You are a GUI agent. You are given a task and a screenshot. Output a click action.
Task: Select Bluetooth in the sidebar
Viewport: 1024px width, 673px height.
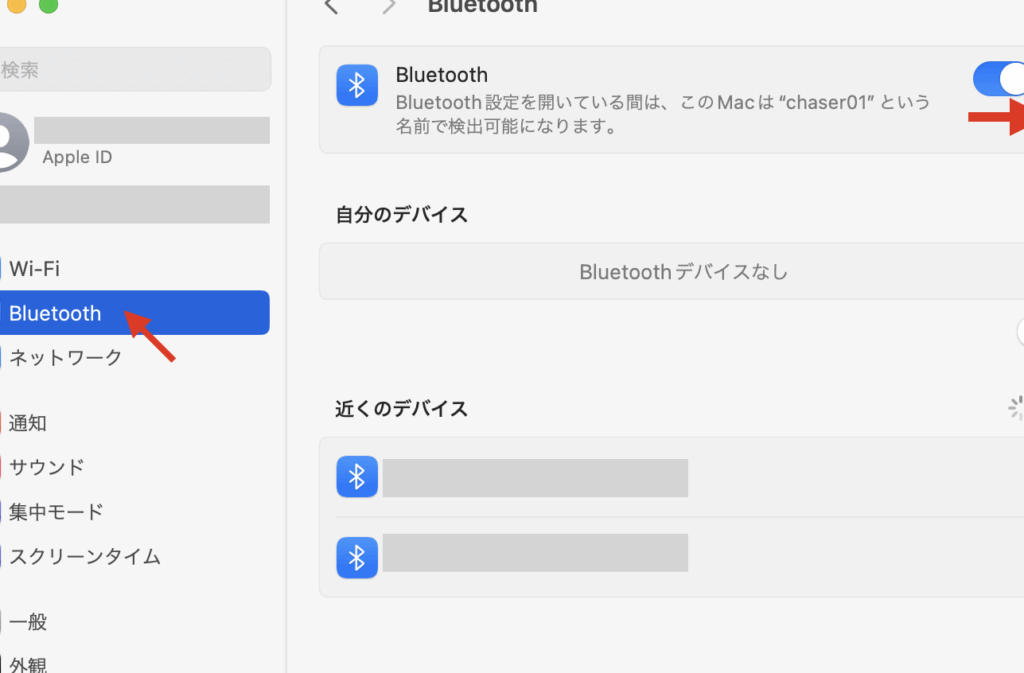(x=135, y=313)
